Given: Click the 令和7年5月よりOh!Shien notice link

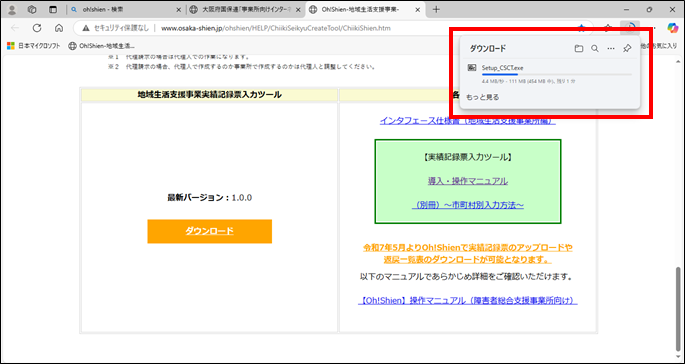Looking at the screenshot, I should (467, 253).
